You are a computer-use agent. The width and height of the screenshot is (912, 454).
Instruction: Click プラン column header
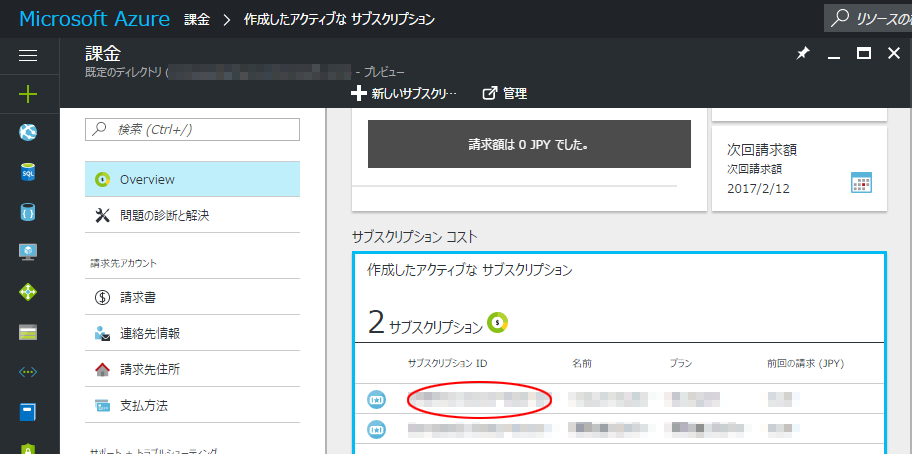pyautogui.click(x=681, y=364)
